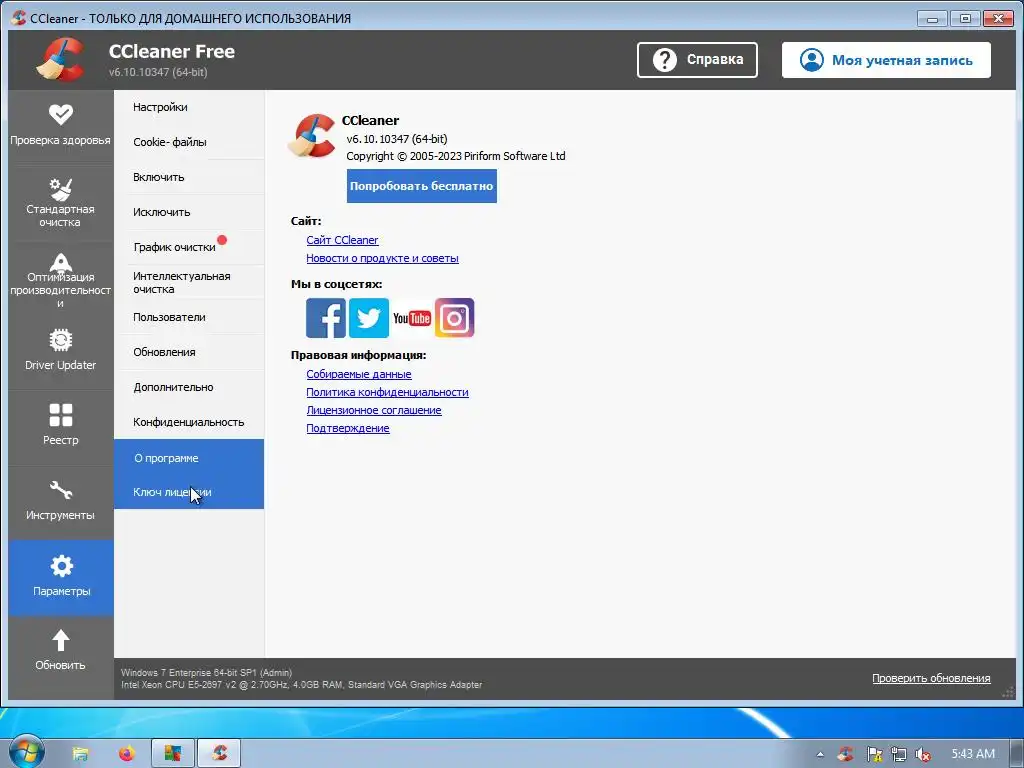1024x768 pixels.
Task: Open the Подтверждение link
Action: [347, 428]
